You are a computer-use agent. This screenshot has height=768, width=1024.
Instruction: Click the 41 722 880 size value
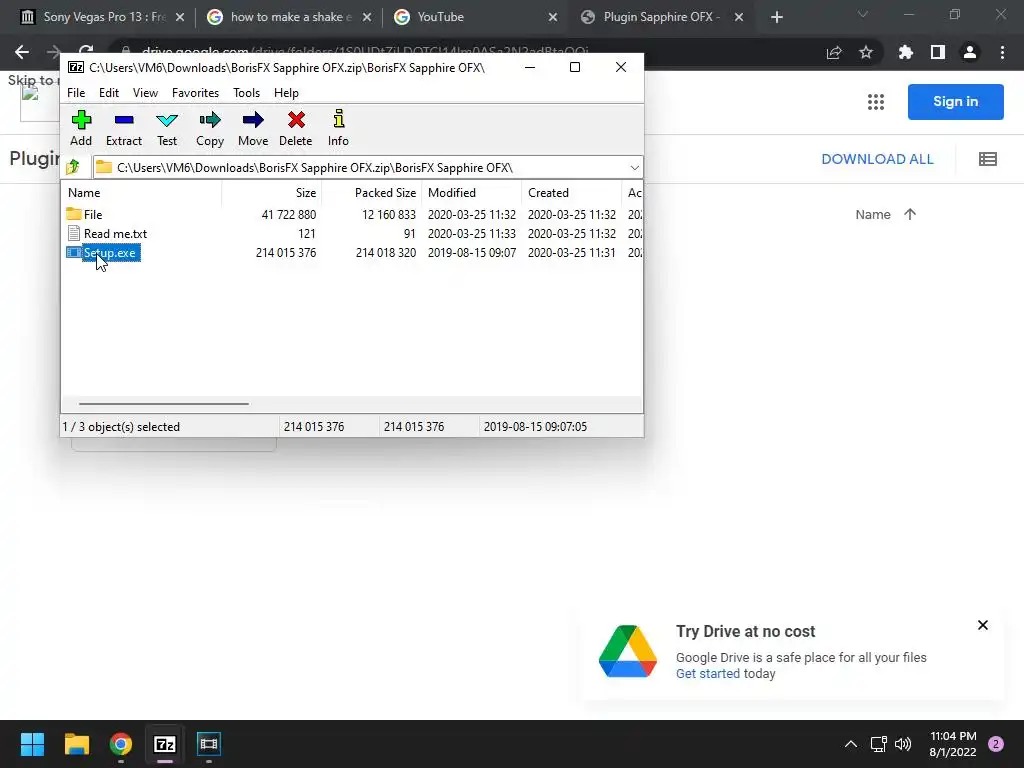click(289, 214)
